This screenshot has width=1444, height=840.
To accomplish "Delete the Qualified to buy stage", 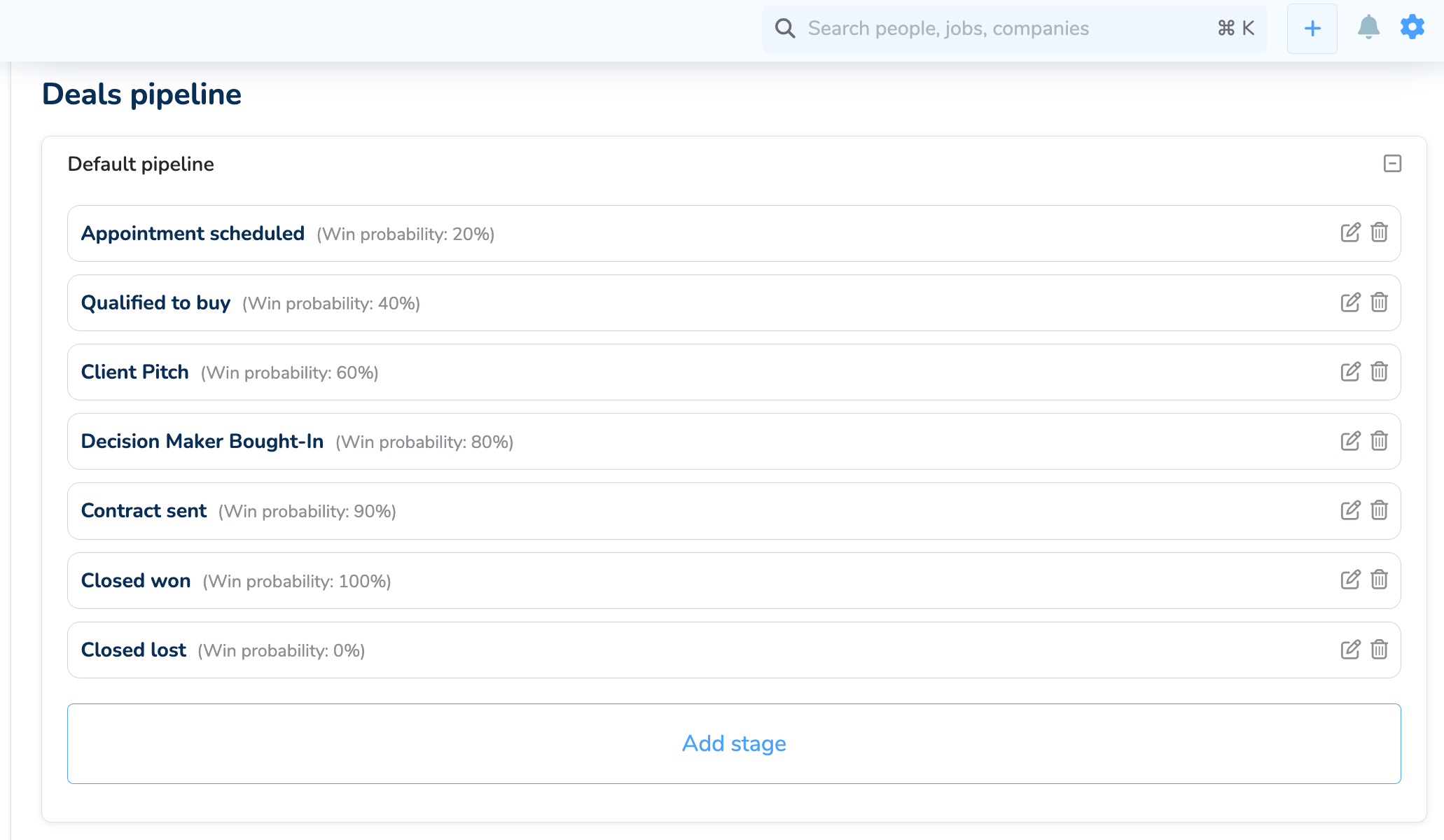I will [1379, 302].
